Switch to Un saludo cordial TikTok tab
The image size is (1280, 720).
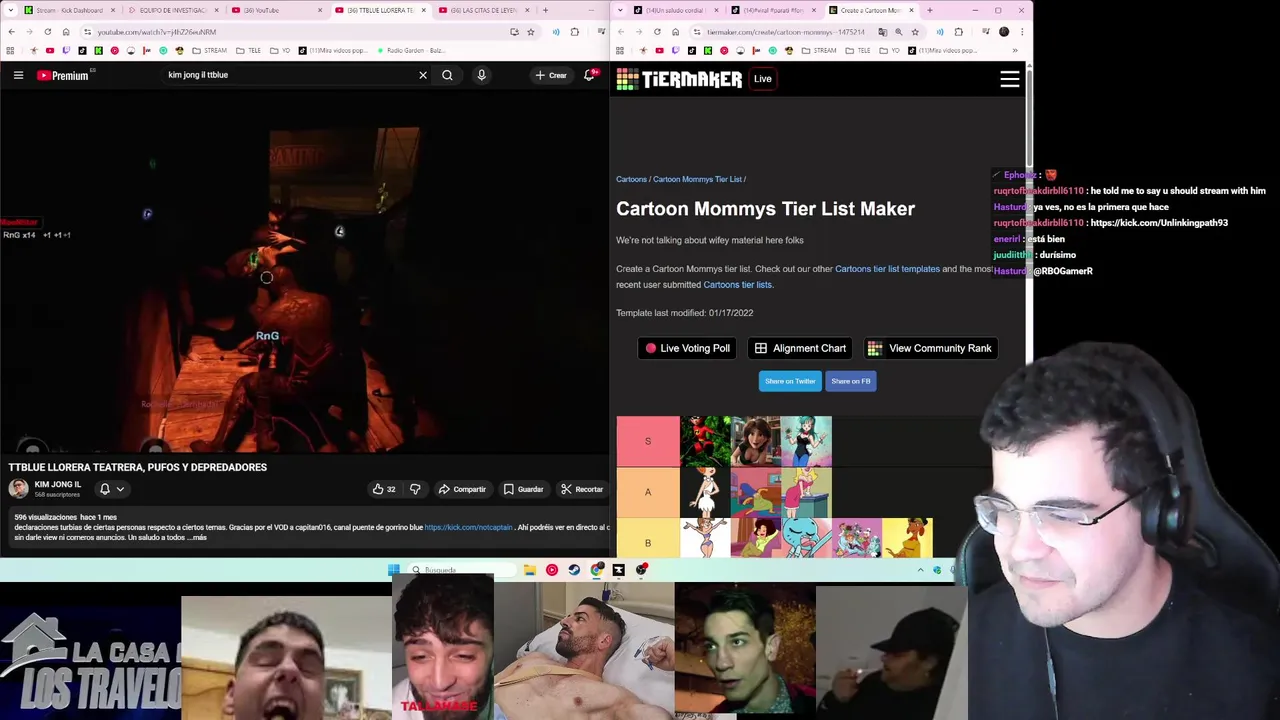point(677,10)
